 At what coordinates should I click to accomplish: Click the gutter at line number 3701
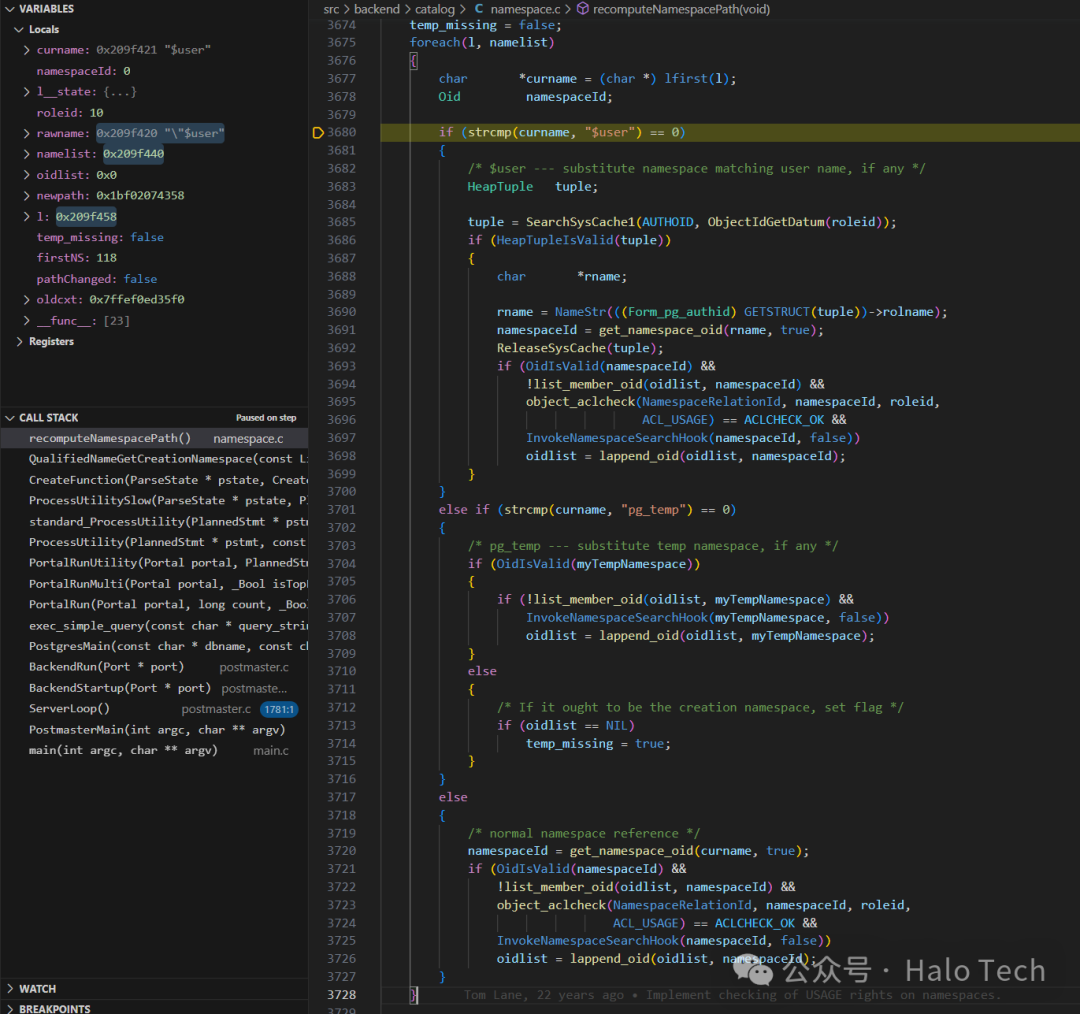(341, 510)
